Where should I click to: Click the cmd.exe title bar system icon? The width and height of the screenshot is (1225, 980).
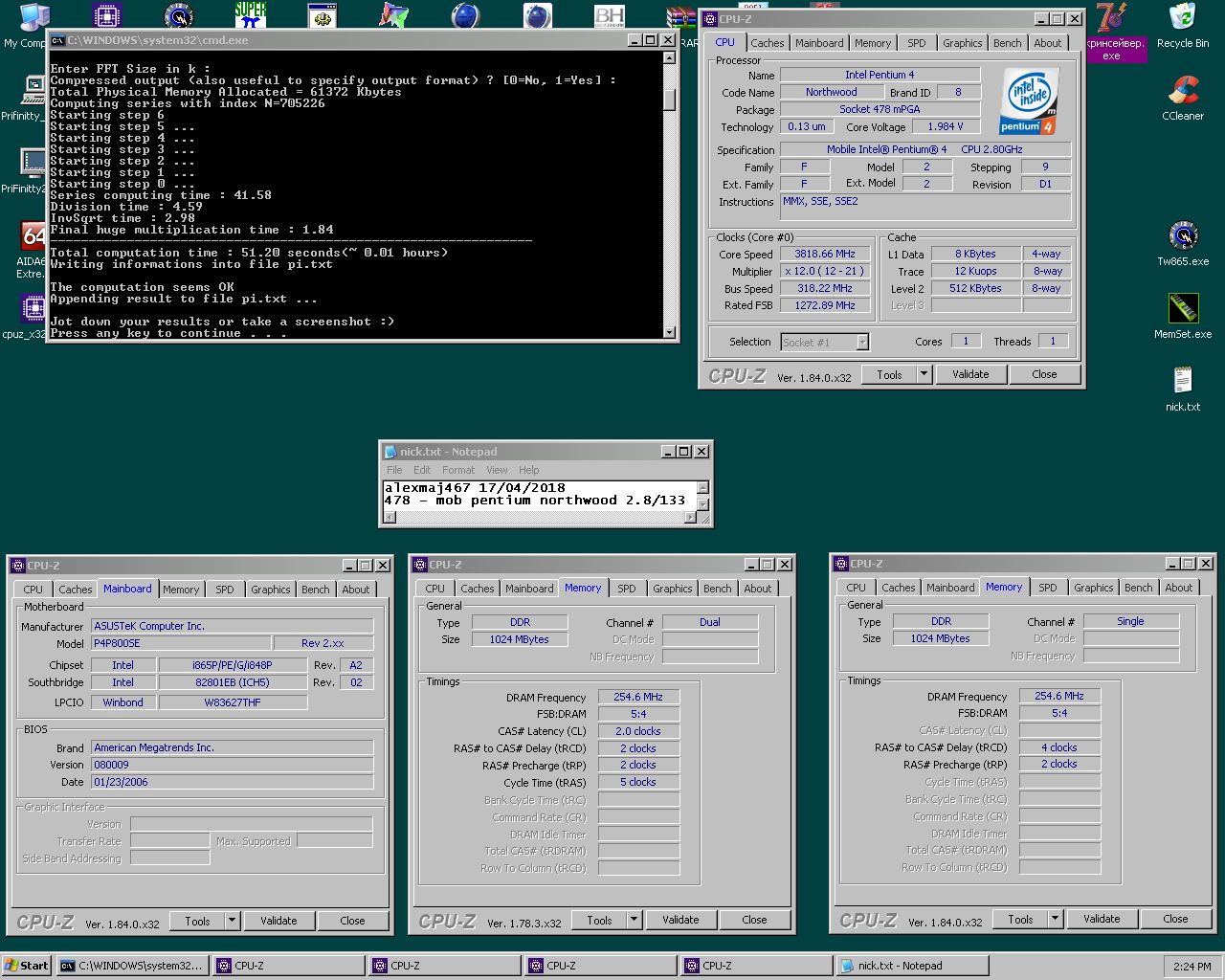point(58,40)
